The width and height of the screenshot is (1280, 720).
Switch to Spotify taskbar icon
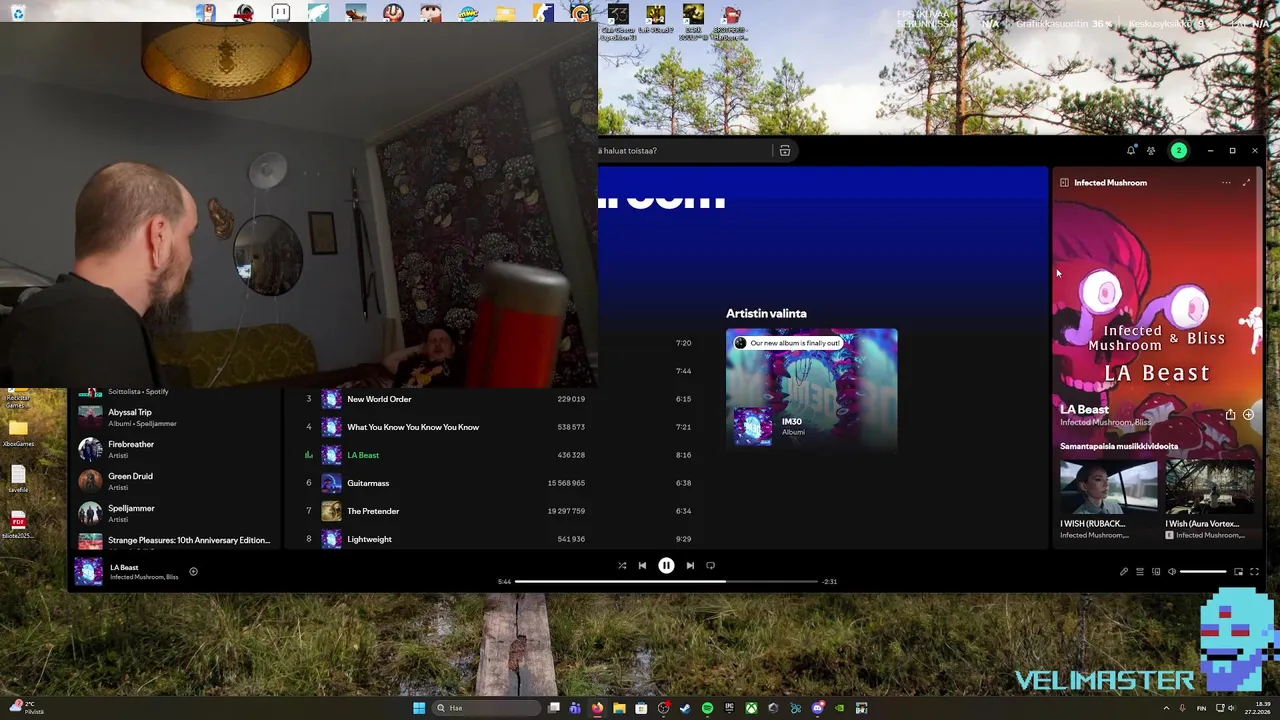click(707, 708)
